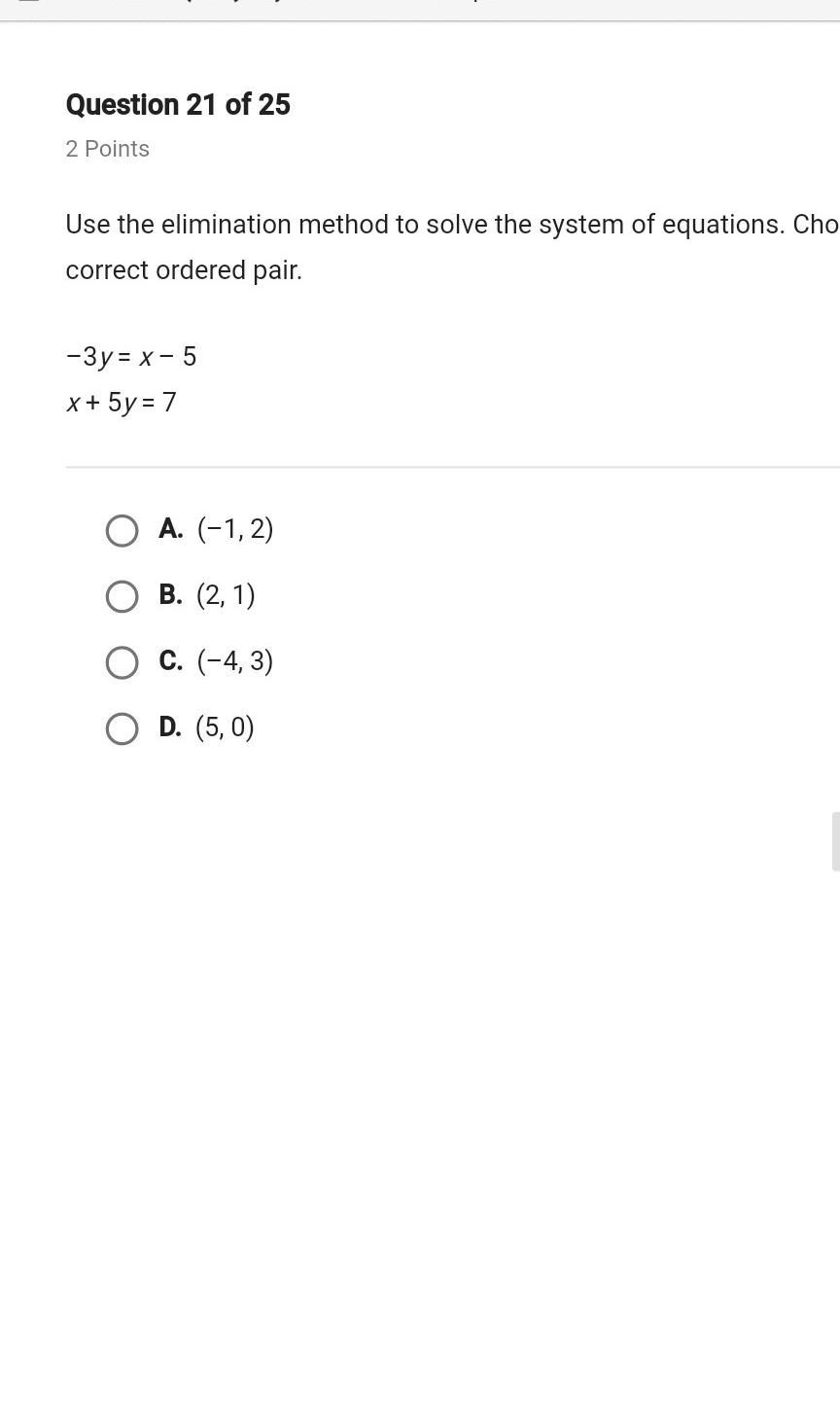The image size is (840, 1419).
Task: Click the bold letter A. label
Action: (x=171, y=528)
